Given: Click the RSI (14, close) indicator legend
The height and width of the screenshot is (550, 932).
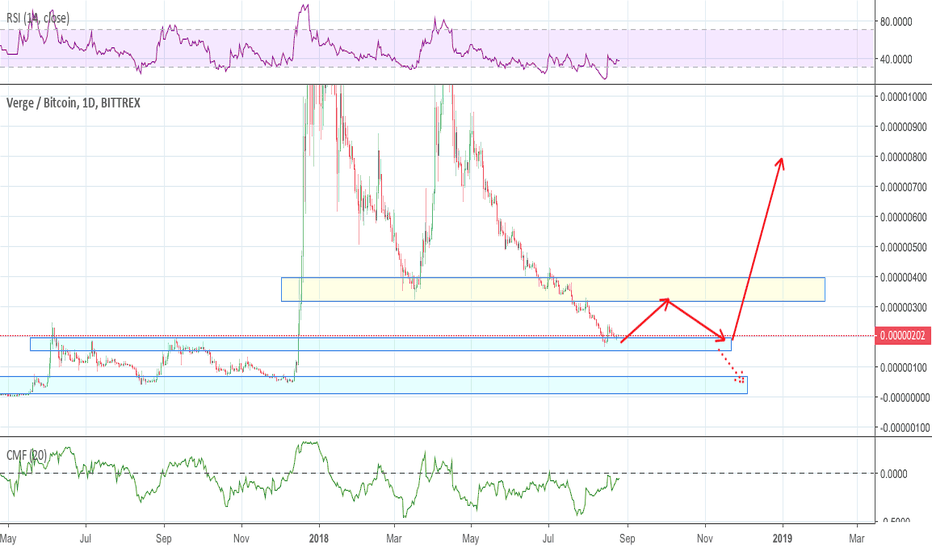Looking at the screenshot, I should click(37, 18).
